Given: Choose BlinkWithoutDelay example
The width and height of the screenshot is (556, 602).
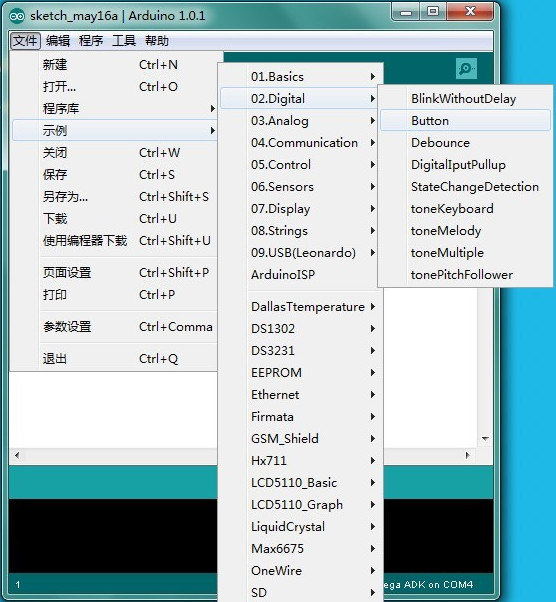Looking at the screenshot, I should coord(465,99).
